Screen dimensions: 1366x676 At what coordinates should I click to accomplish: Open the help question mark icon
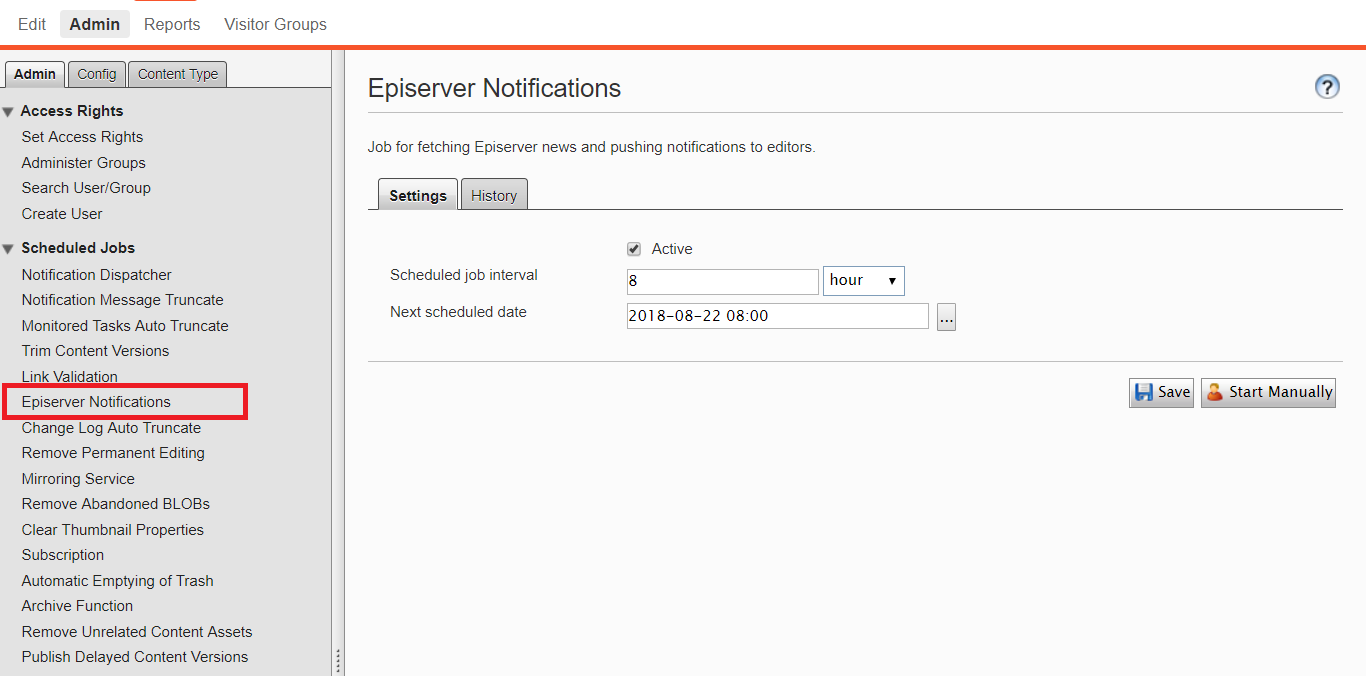pos(1327,87)
